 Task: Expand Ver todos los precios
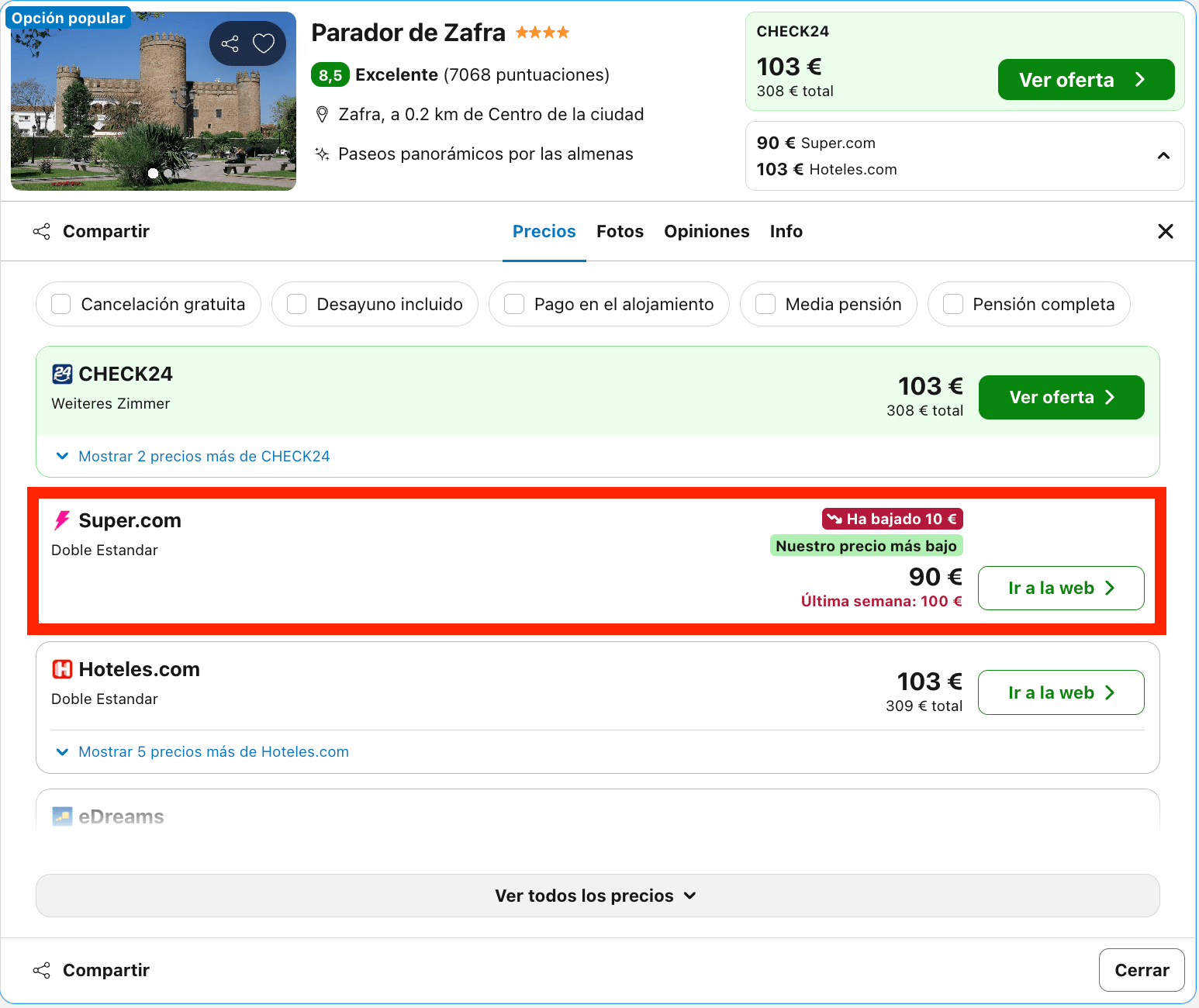click(597, 896)
